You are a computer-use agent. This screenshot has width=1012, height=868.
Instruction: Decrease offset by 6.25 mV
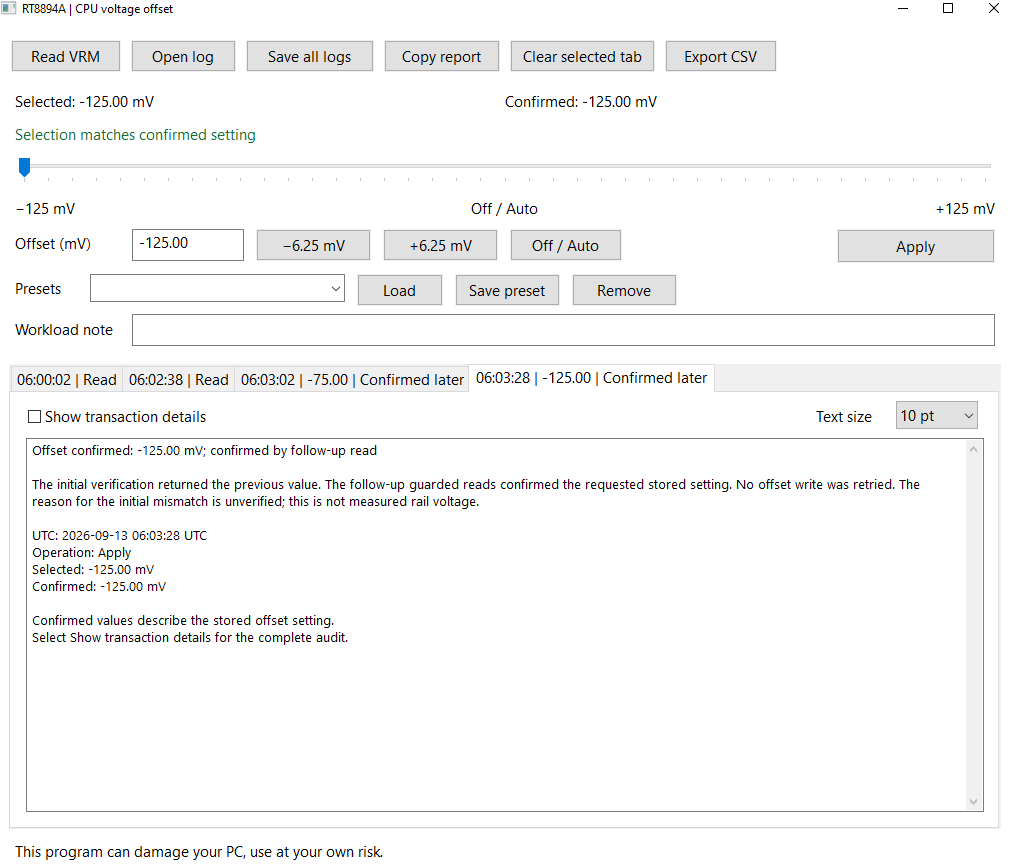click(314, 245)
